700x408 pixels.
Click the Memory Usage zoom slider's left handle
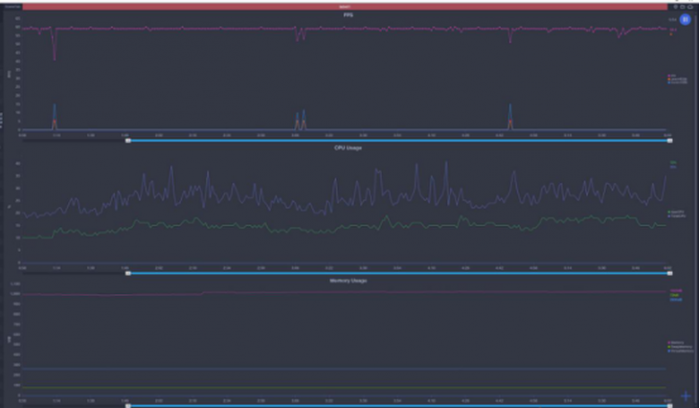(128, 405)
